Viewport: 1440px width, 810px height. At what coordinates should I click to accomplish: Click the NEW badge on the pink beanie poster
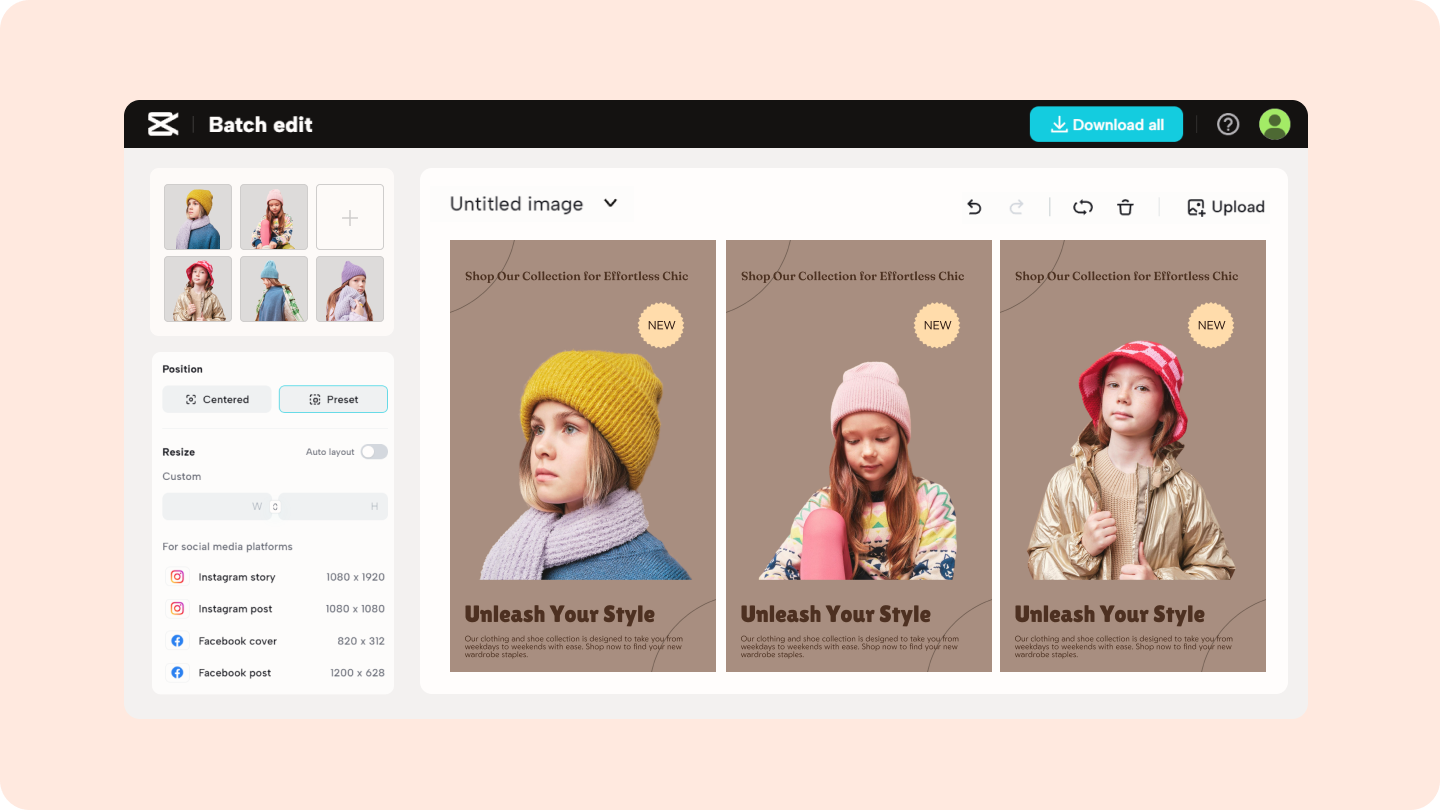click(938, 325)
